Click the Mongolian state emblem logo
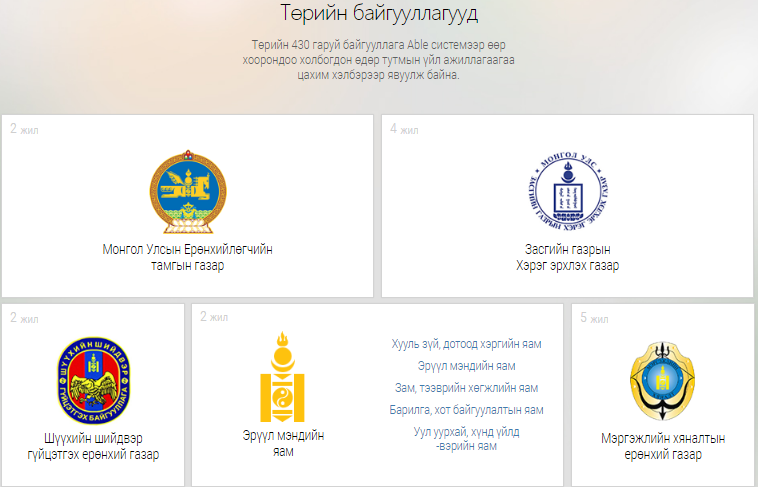The height and width of the screenshot is (487, 758). coord(187,193)
